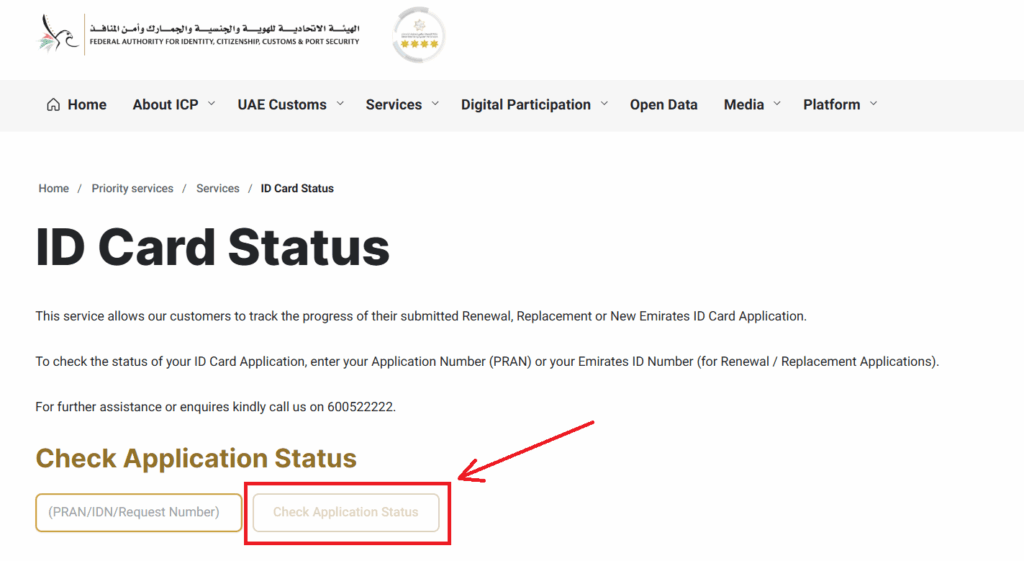Open the About ICP menu
The image size is (1024, 561).
tap(165, 104)
